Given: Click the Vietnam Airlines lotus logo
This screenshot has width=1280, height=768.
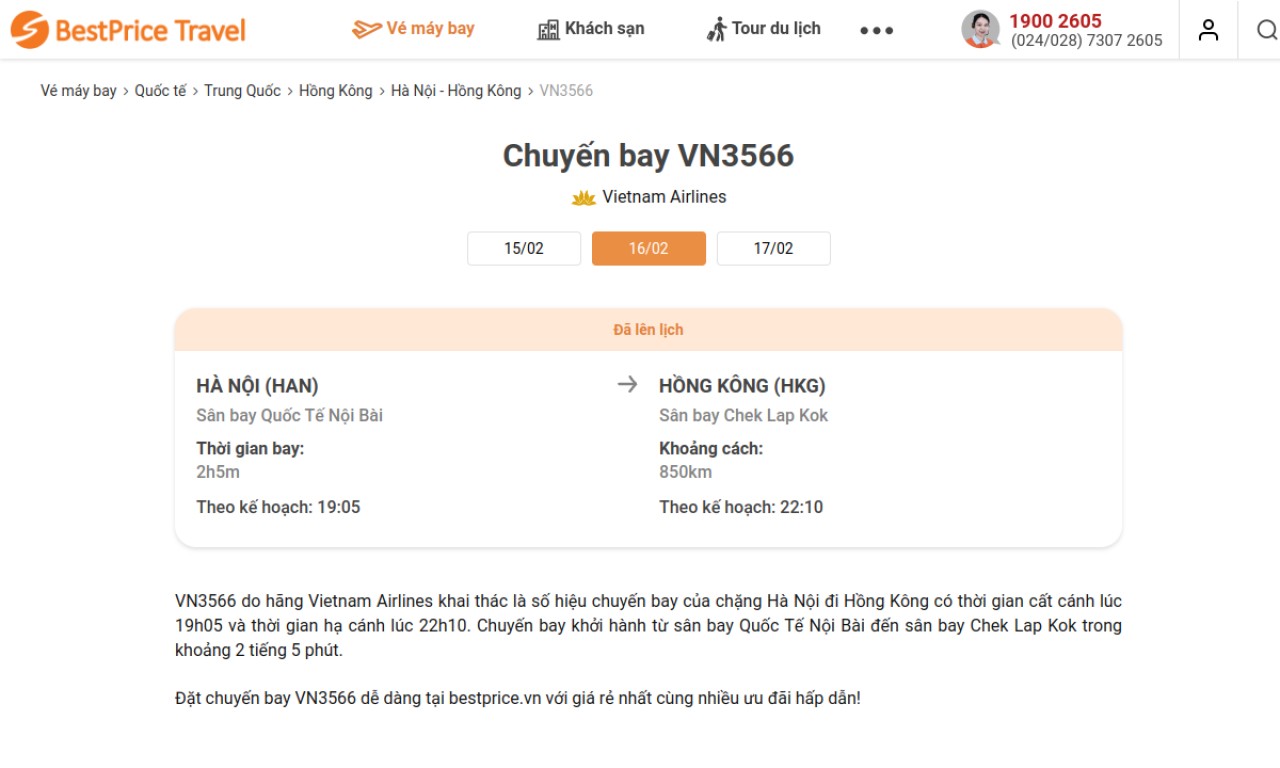Looking at the screenshot, I should (x=584, y=198).
